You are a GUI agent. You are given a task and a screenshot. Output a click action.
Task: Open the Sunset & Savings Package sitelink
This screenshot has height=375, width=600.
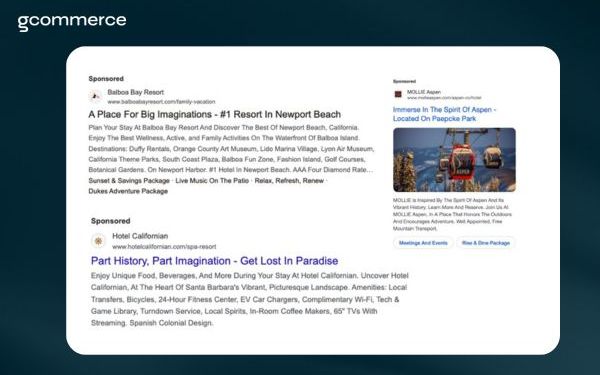coord(129,181)
